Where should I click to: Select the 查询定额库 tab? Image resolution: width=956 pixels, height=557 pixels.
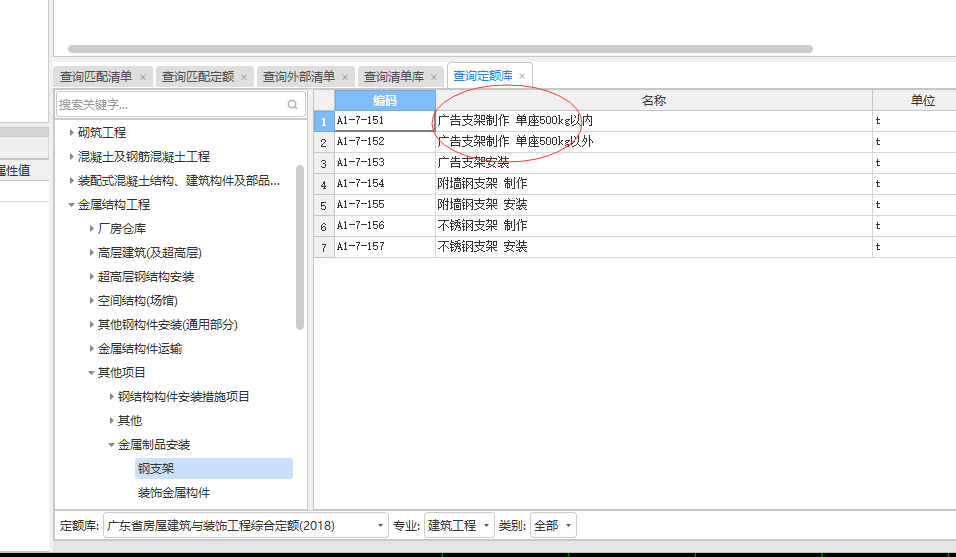coord(483,76)
